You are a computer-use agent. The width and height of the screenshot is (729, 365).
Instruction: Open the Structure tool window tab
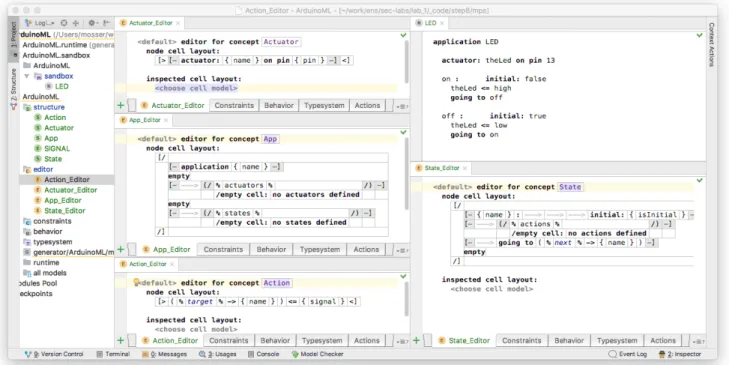pyautogui.click(x=13, y=85)
